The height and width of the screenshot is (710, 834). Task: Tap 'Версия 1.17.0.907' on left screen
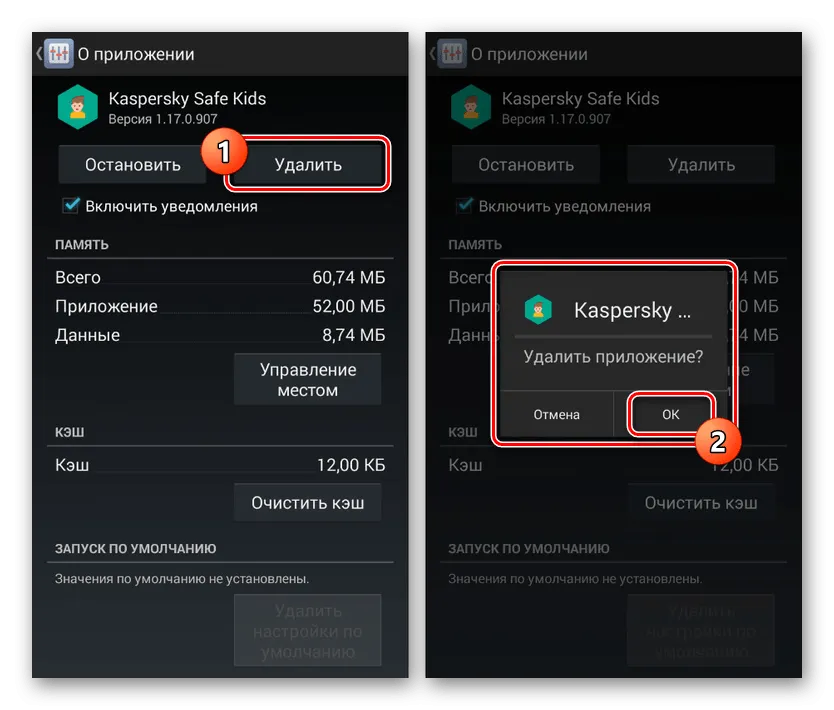pos(163,119)
